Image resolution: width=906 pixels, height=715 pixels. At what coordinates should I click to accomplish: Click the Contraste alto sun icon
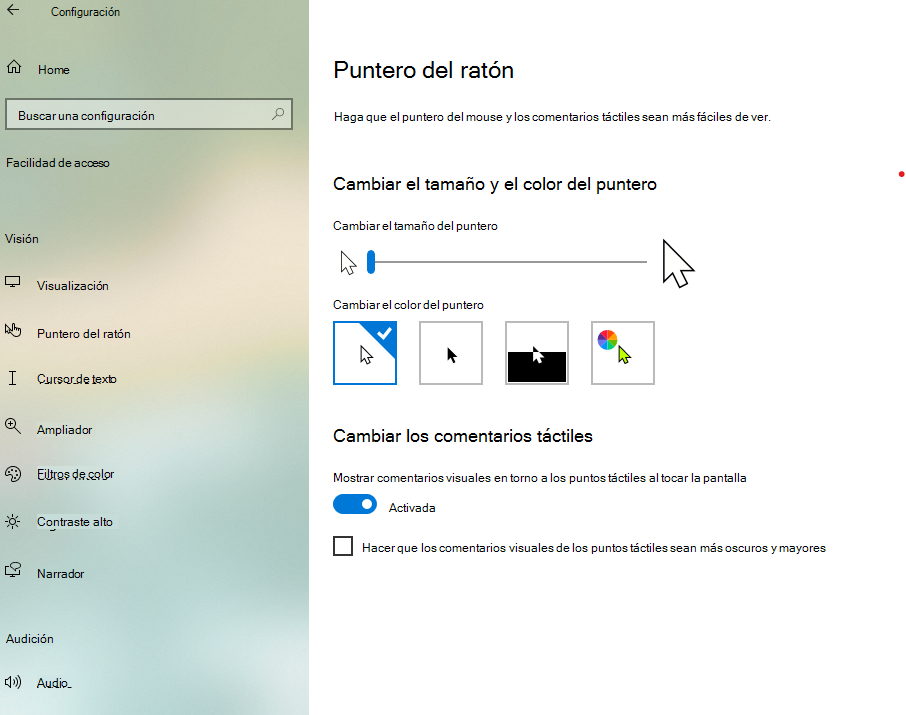pyautogui.click(x=13, y=521)
